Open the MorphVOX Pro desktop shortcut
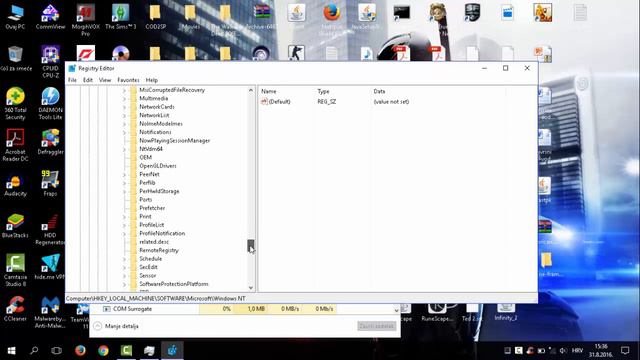640x360 pixels. click(x=85, y=20)
